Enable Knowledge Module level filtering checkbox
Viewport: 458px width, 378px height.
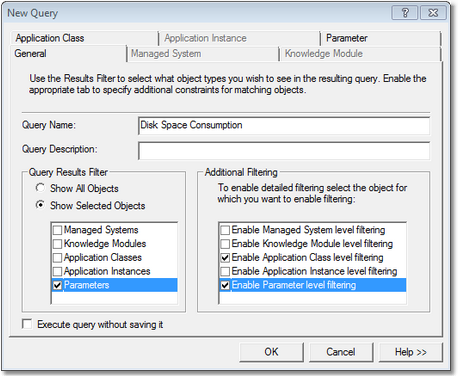pyautogui.click(x=225, y=244)
